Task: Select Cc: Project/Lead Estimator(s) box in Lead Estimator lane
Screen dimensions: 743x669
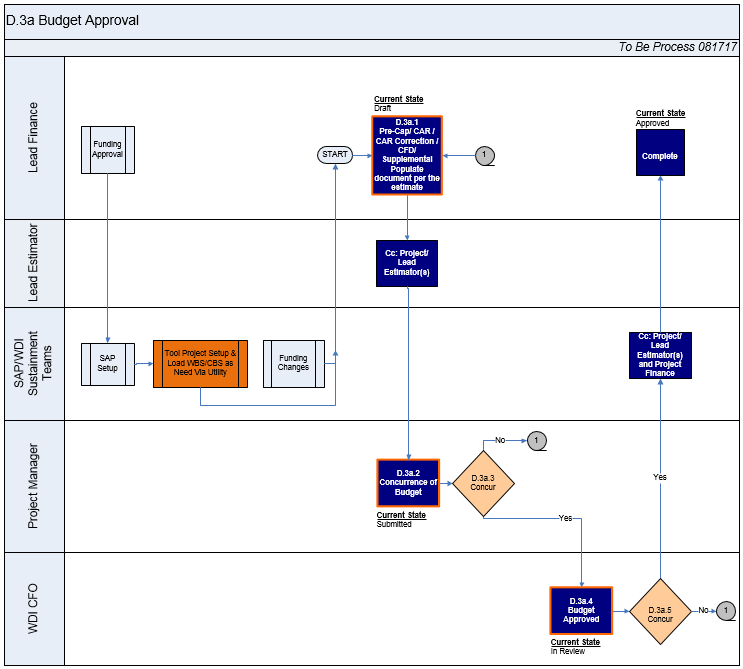Action: coord(407,263)
